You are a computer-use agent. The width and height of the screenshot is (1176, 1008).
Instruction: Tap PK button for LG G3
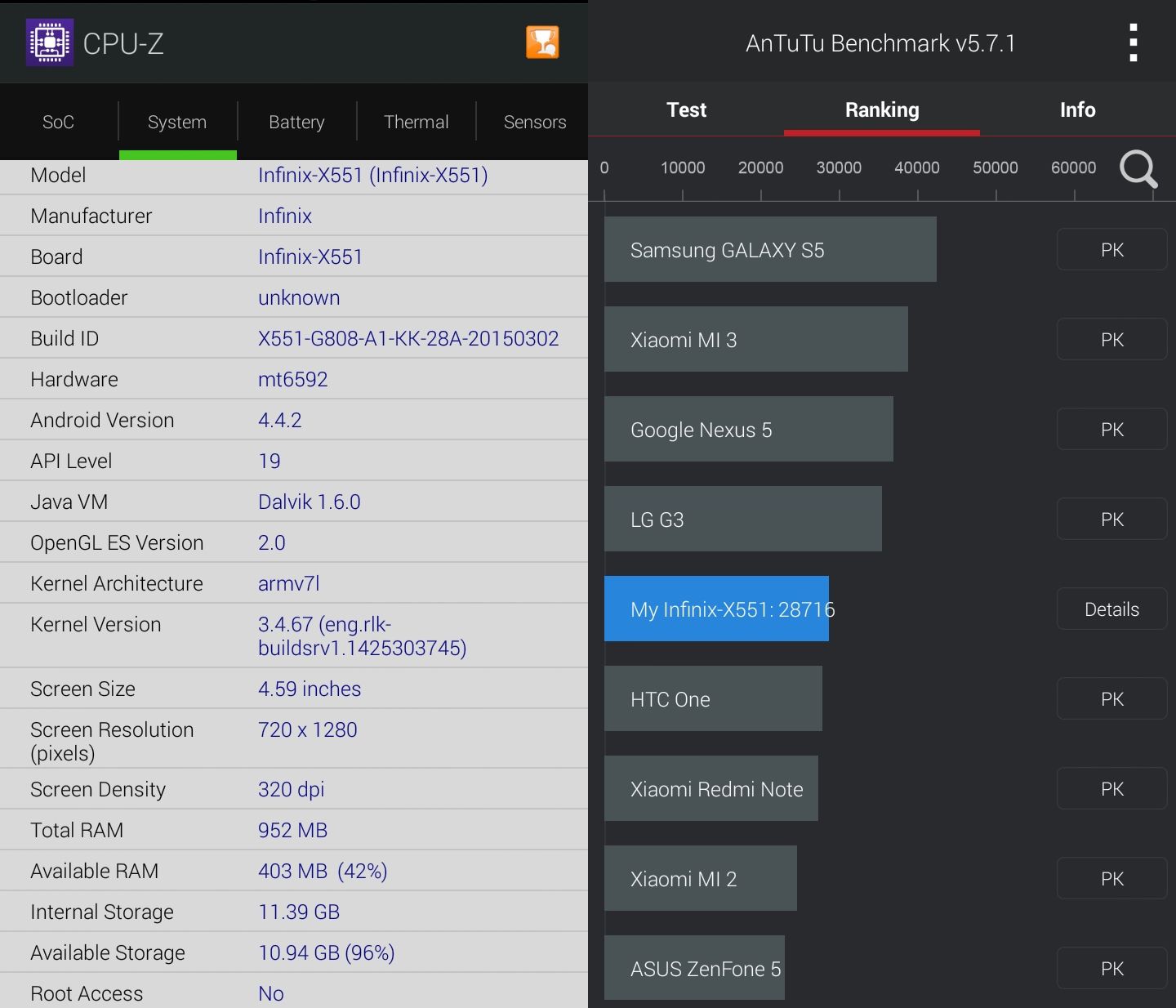tap(1112, 519)
